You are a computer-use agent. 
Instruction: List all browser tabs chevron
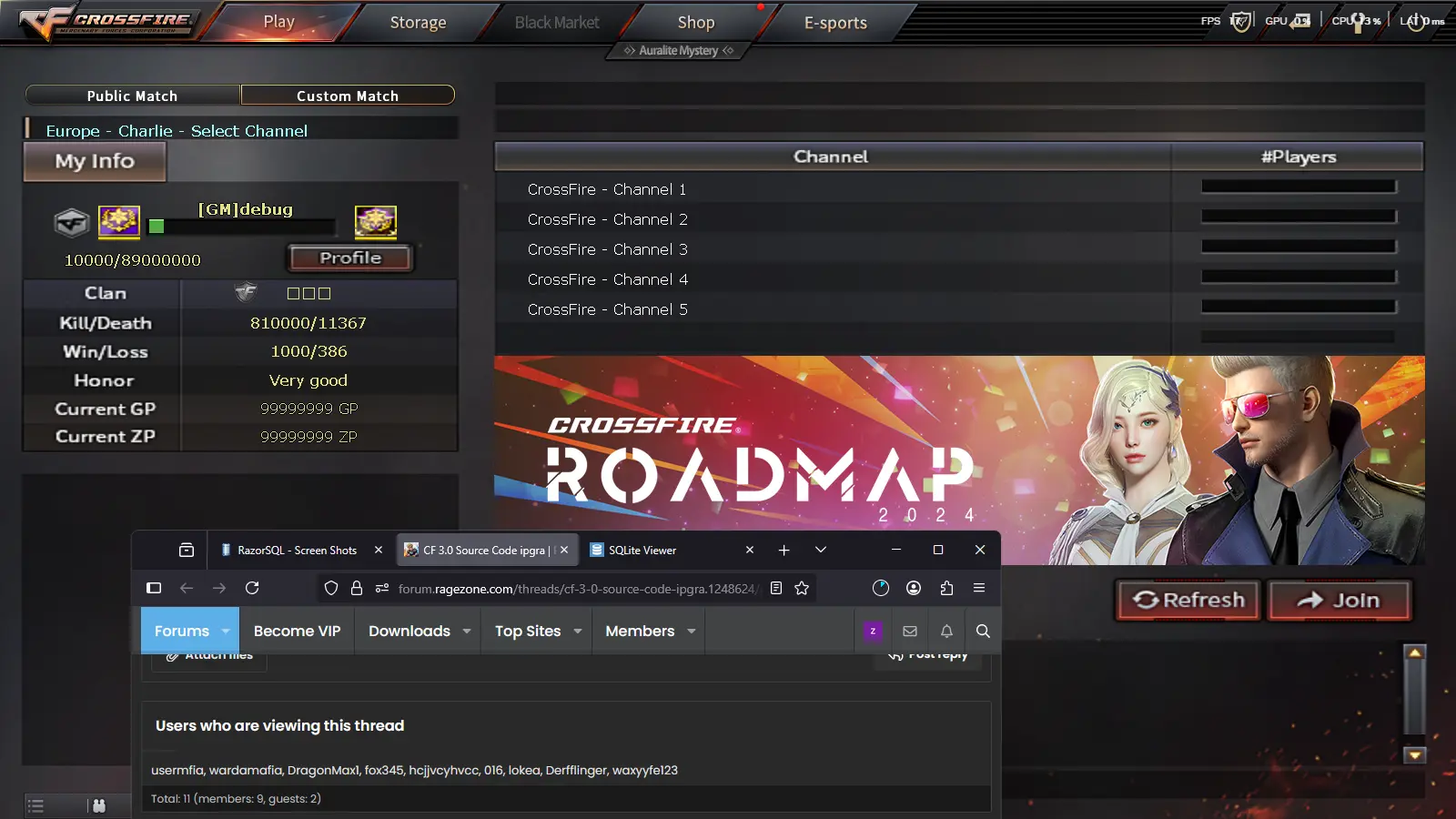(x=820, y=550)
